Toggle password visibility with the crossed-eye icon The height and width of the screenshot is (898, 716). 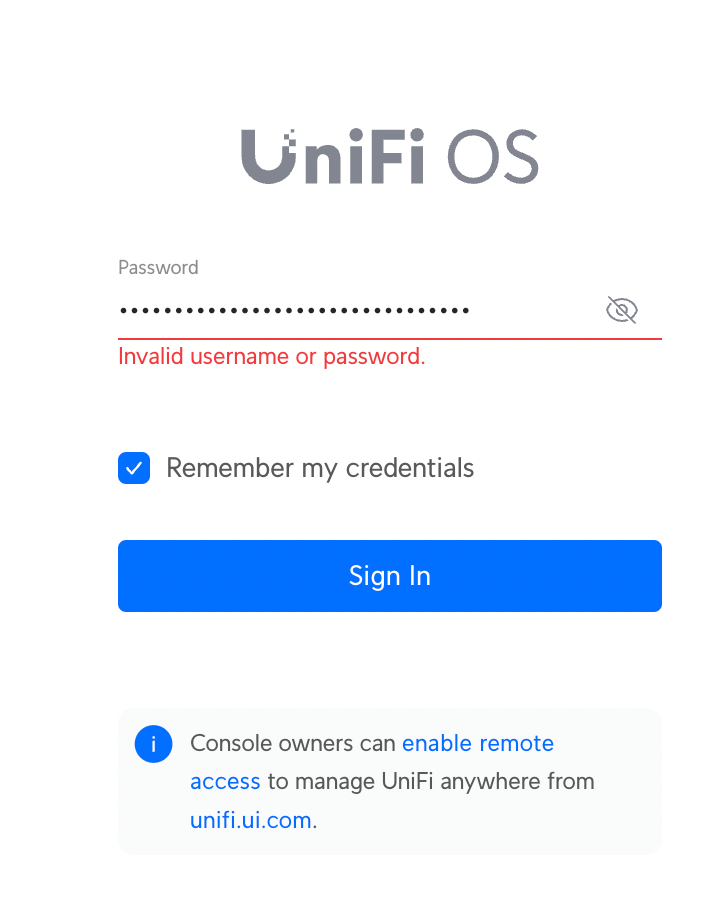coord(621,310)
